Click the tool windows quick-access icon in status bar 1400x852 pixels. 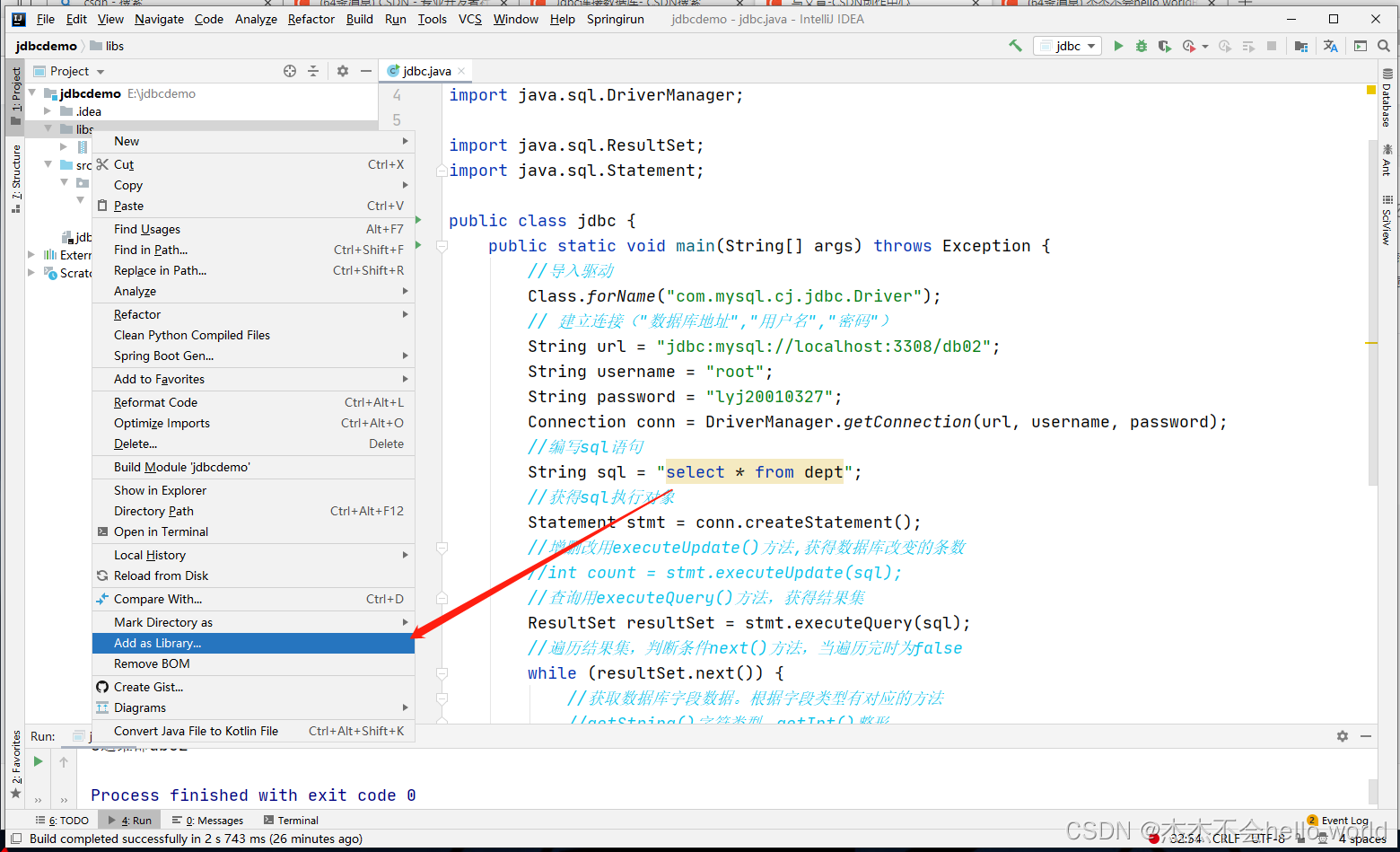pyautogui.click(x=16, y=839)
